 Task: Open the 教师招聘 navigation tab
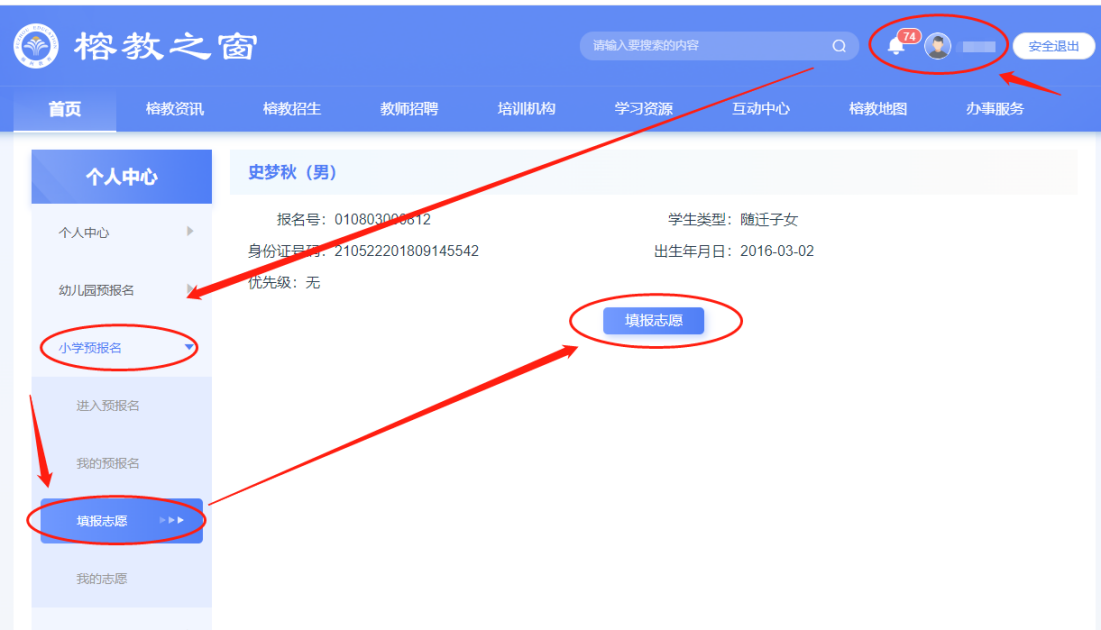(x=409, y=109)
